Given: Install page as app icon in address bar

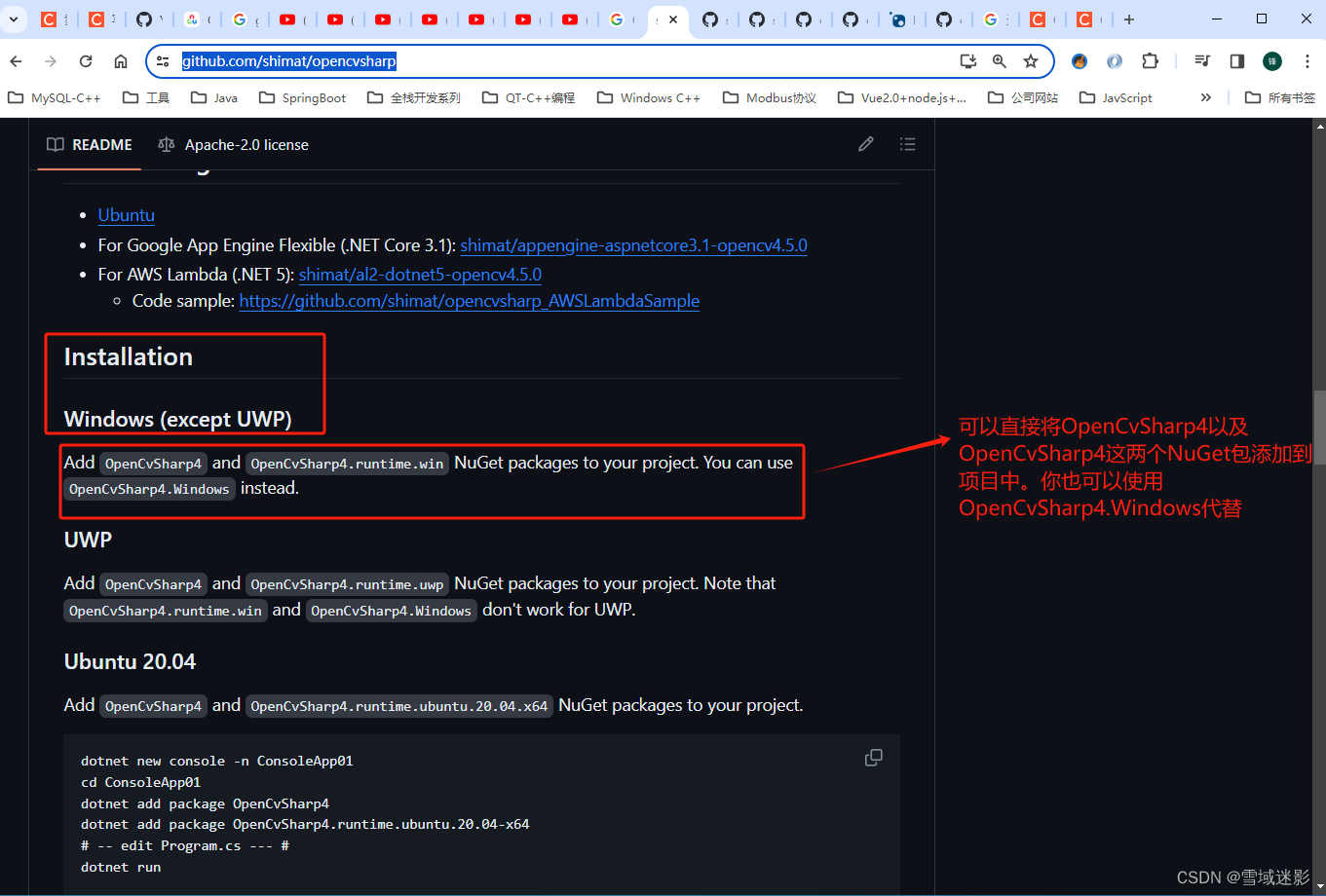Looking at the screenshot, I should tap(968, 61).
